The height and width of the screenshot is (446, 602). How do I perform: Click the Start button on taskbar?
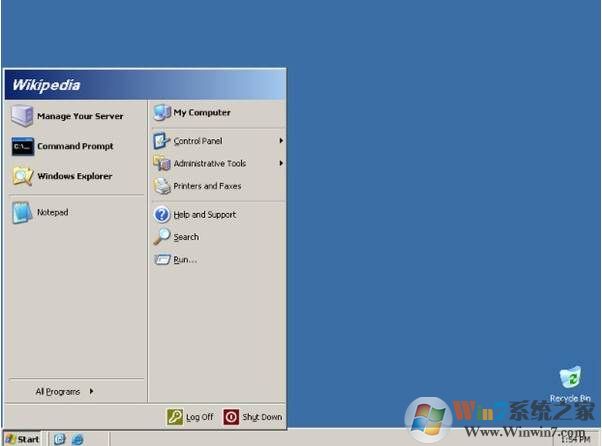click(x=22, y=439)
